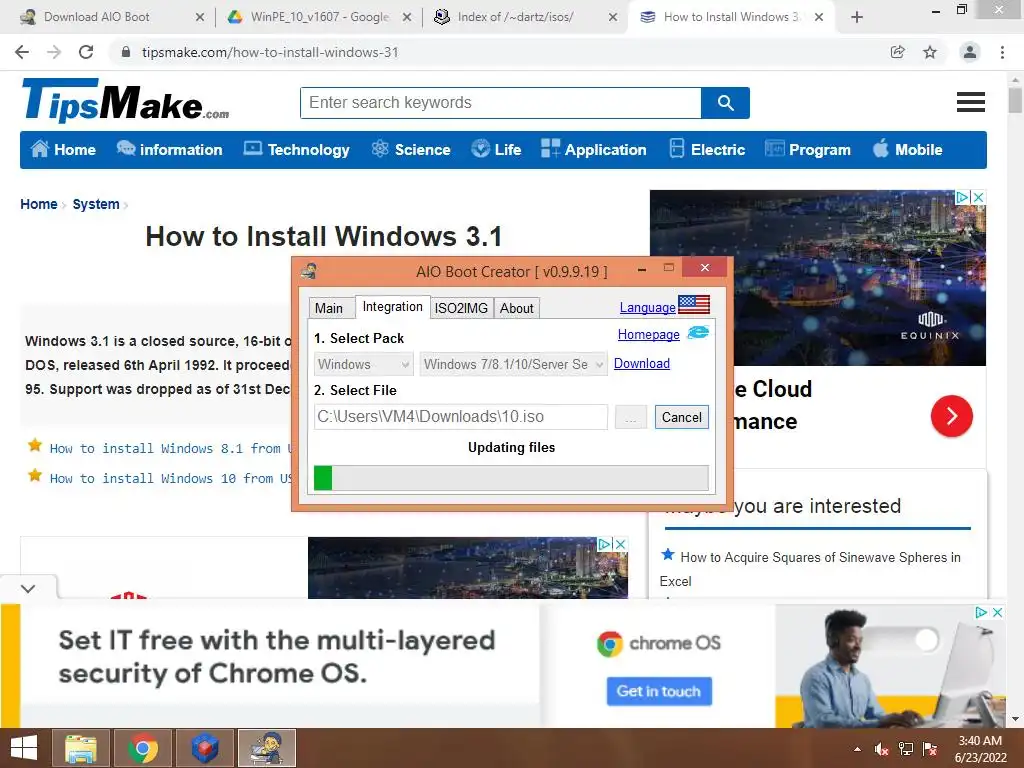The width and height of the screenshot is (1024, 768).
Task: Open the Program navigation item
Action: [808, 150]
